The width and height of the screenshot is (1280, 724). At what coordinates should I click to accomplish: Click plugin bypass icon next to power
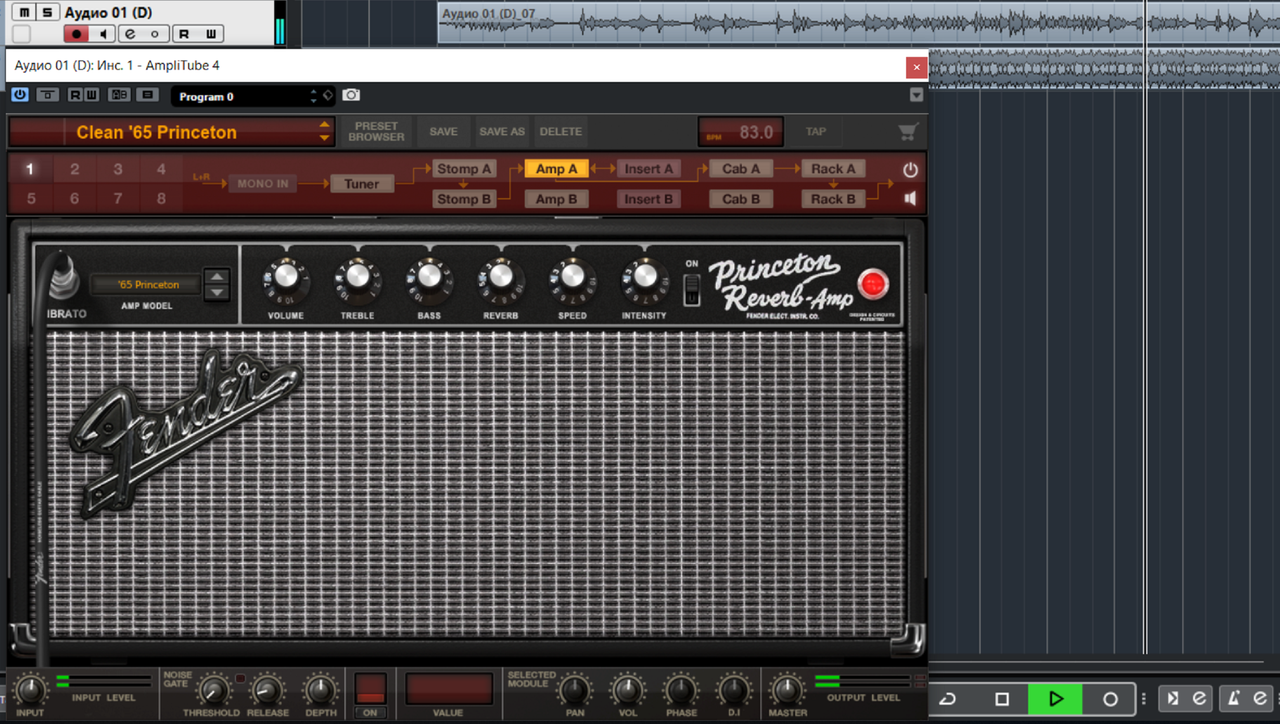[47, 95]
